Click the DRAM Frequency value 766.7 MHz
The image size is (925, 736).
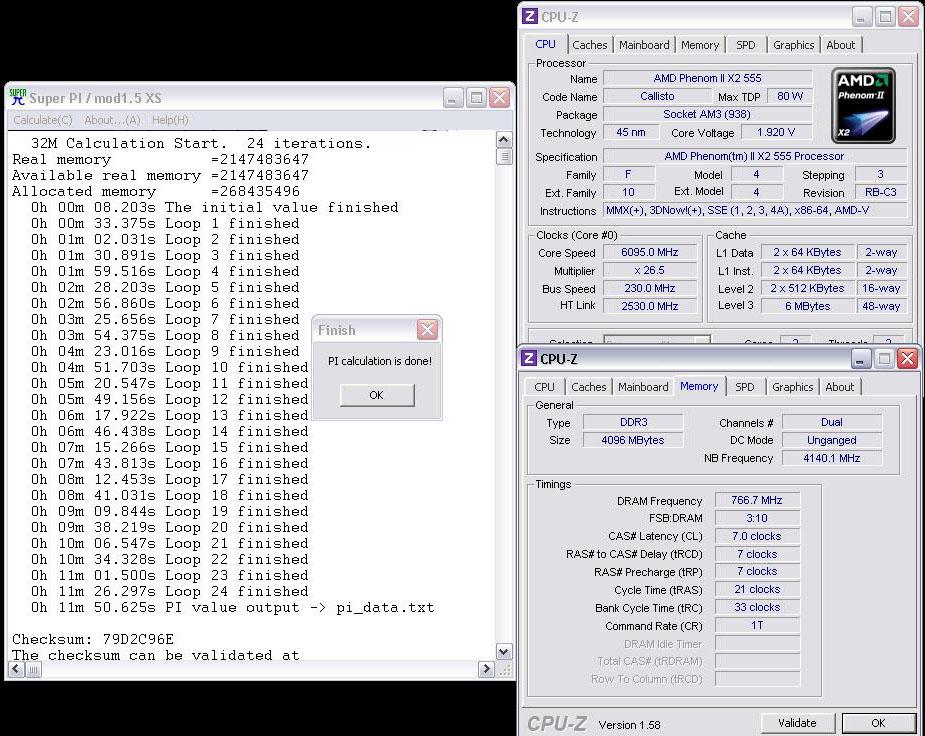click(x=757, y=500)
